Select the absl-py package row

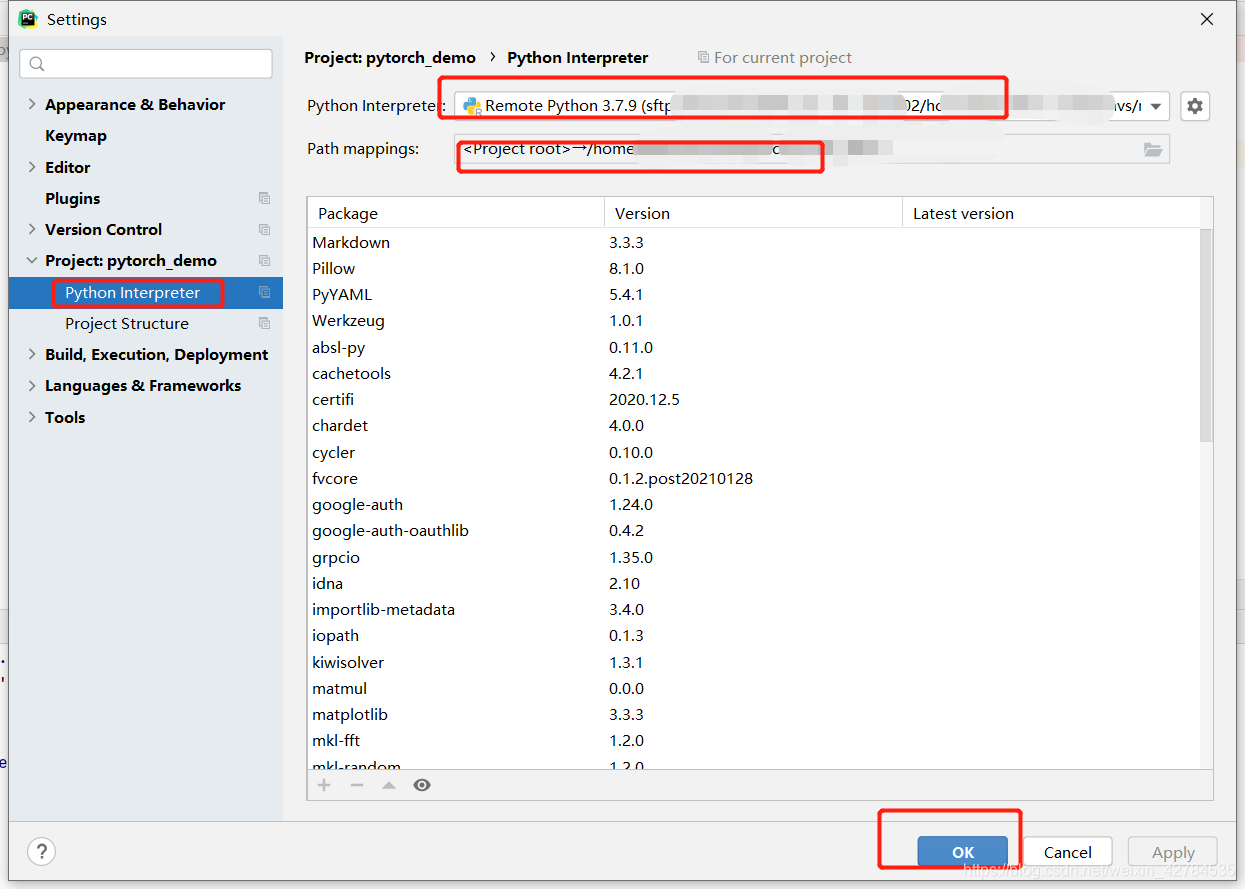[x=754, y=347]
